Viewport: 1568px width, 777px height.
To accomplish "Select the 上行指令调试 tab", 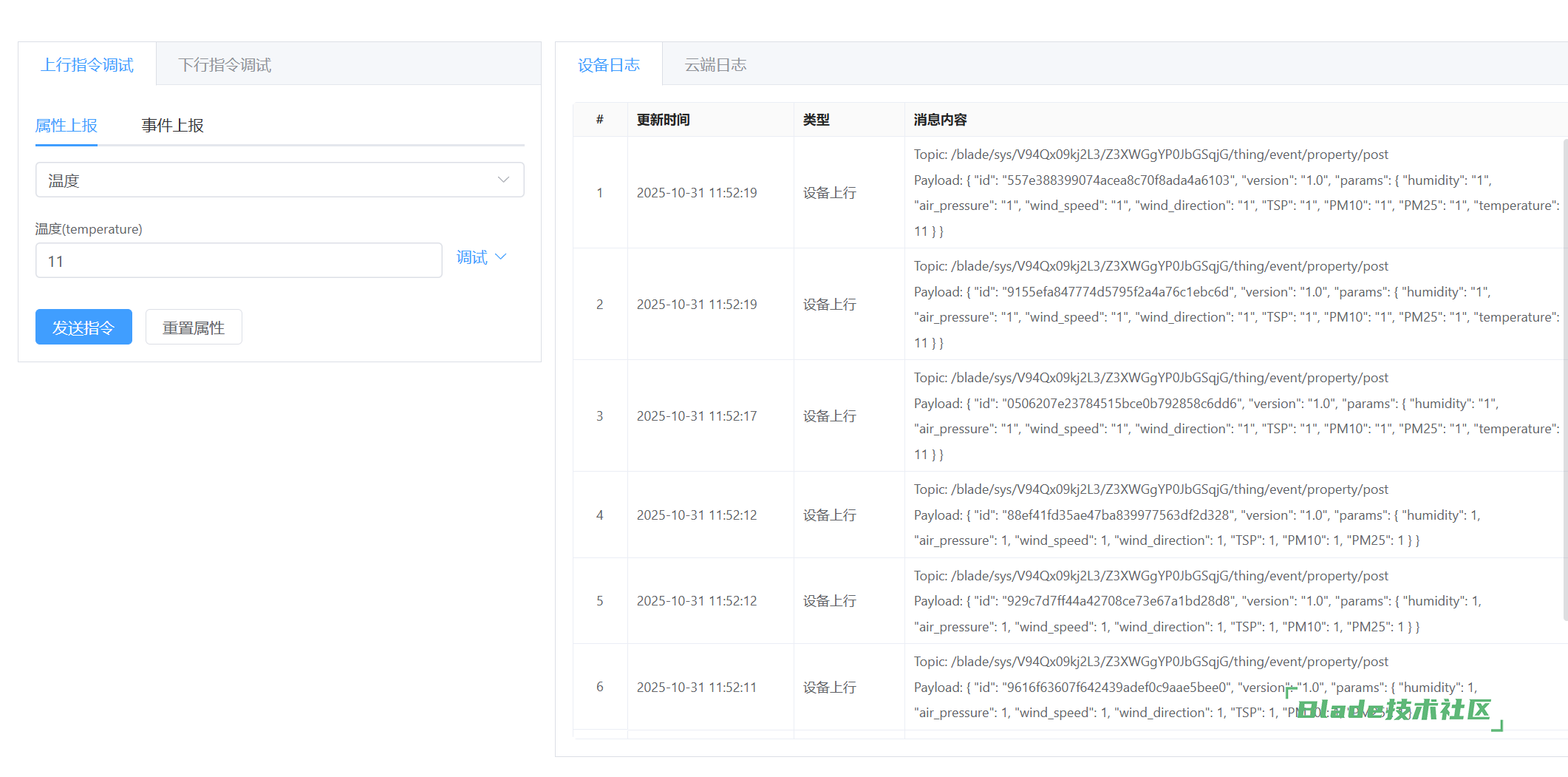I will [x=87, y=65].
